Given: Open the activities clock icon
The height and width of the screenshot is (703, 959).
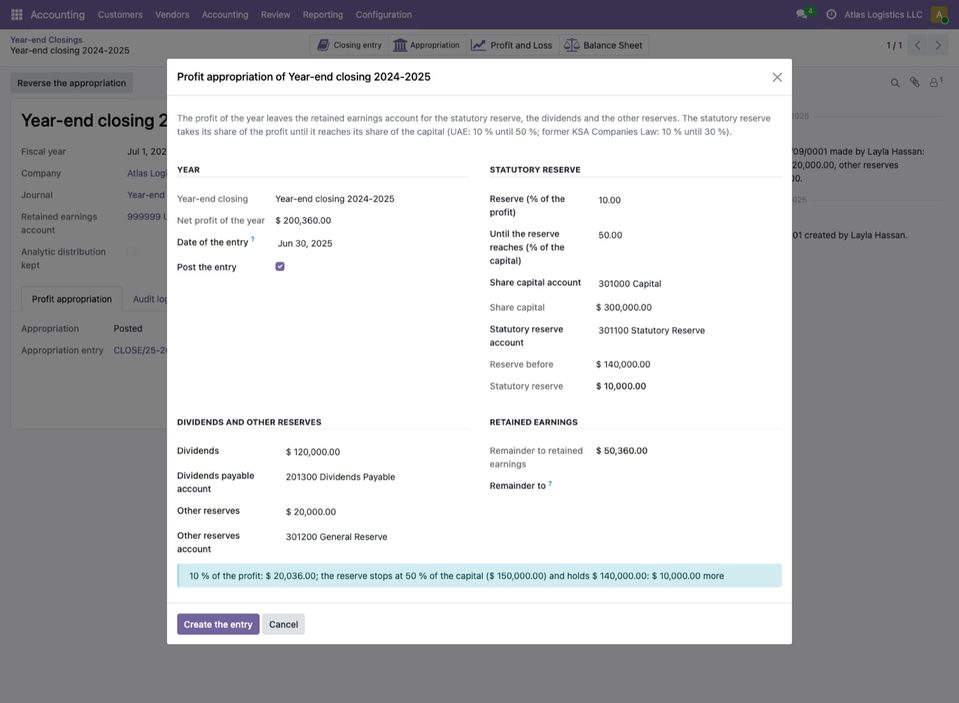Looking at the screenshot, I should pyautogui.click(x=831, y=14).
